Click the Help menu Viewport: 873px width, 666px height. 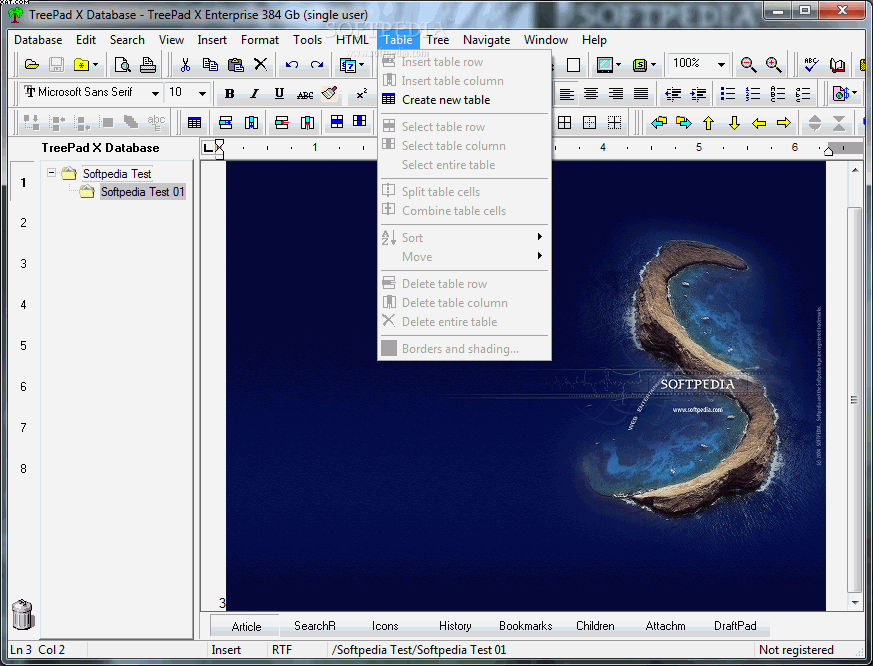[594, 40]
